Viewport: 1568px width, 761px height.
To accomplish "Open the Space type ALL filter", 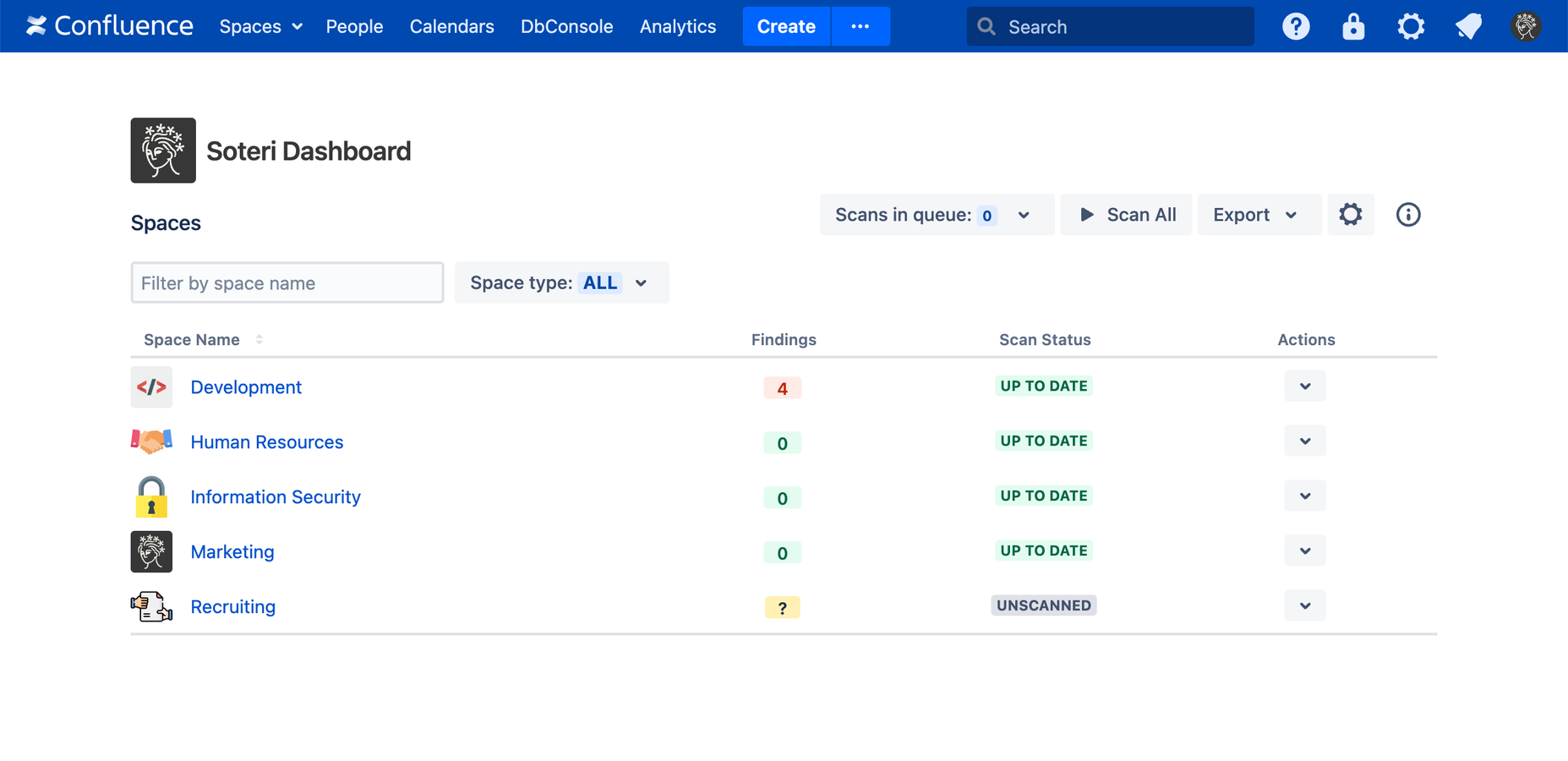I will (x=561, y=282).
